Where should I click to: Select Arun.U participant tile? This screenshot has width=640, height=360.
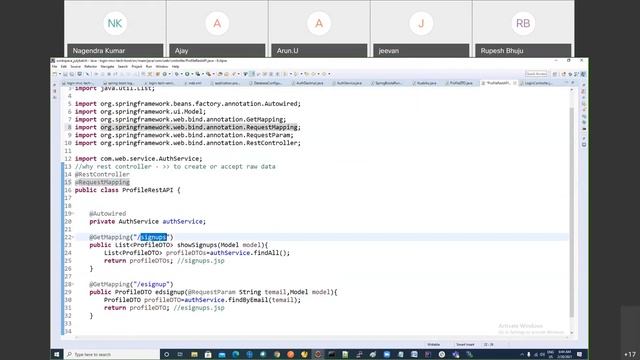tap(319, 29)
